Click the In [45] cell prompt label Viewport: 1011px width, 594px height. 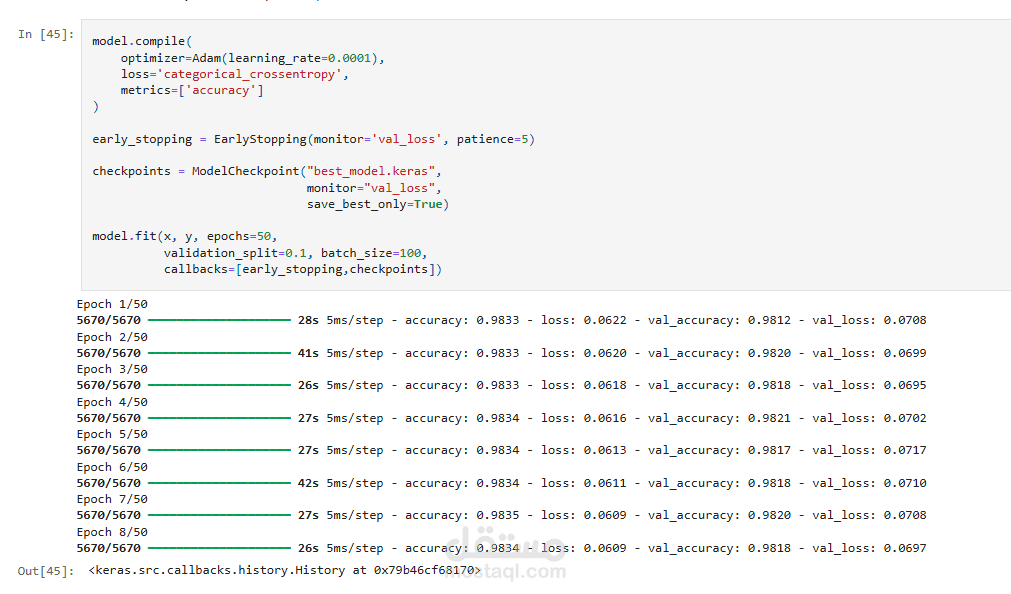[x=46, y=34]
